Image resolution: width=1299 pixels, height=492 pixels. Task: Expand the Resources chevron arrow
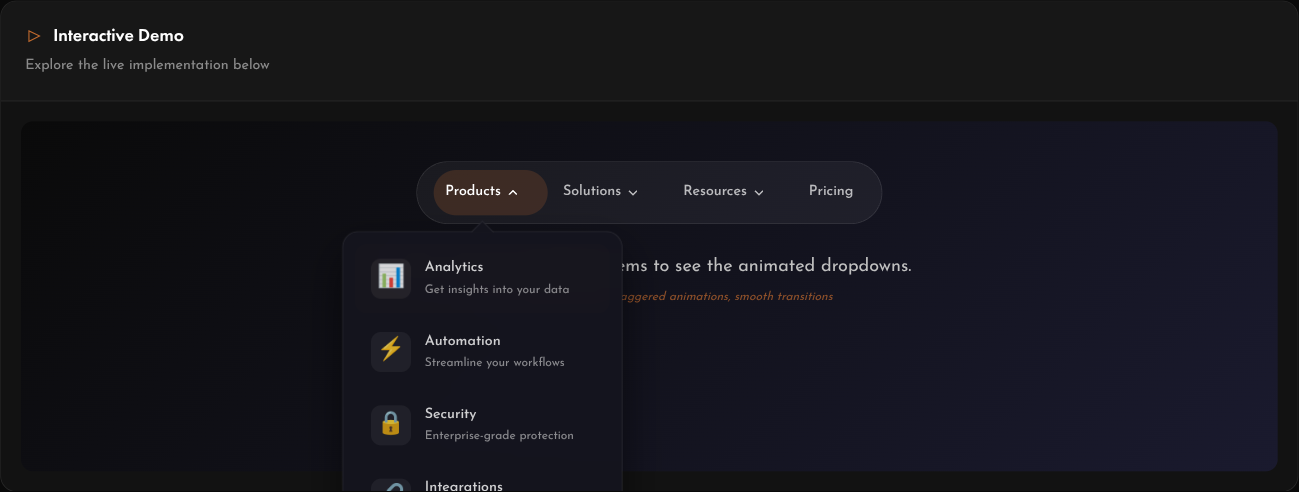[x=759, y=192]
